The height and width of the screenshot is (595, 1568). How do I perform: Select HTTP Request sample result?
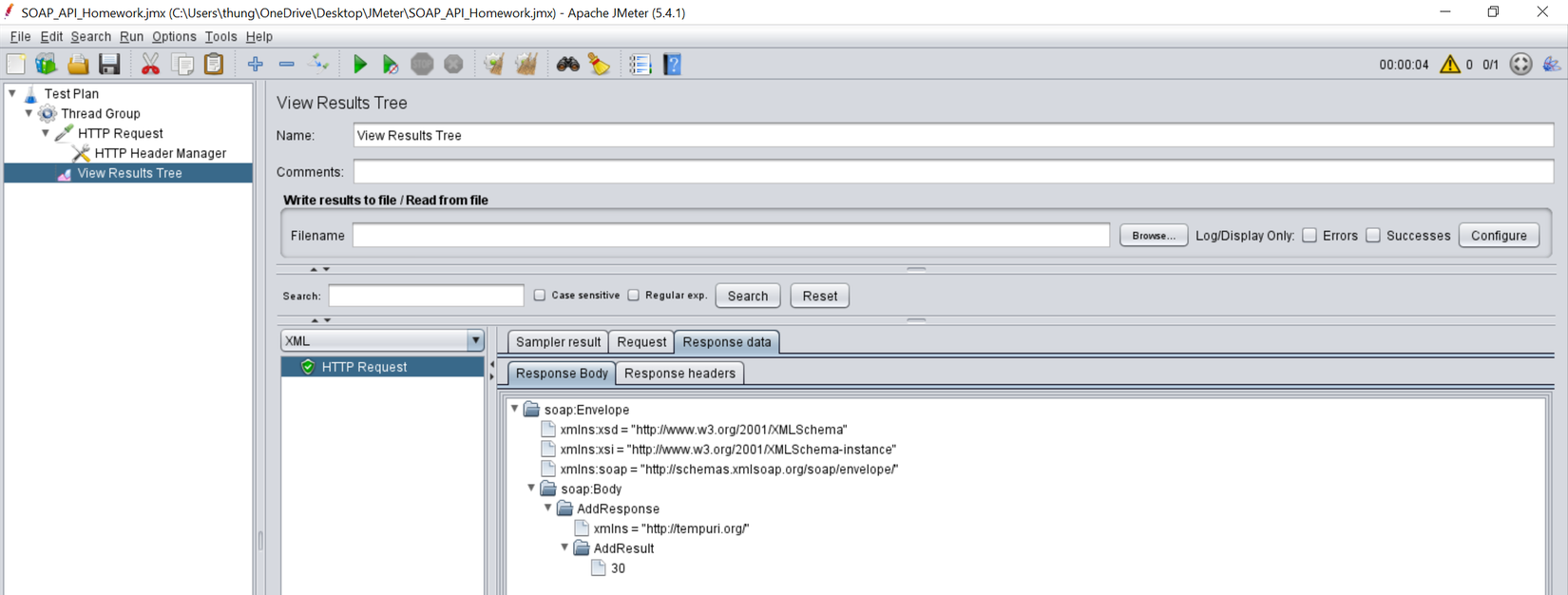pyautogui.click(x=382, y=367)
